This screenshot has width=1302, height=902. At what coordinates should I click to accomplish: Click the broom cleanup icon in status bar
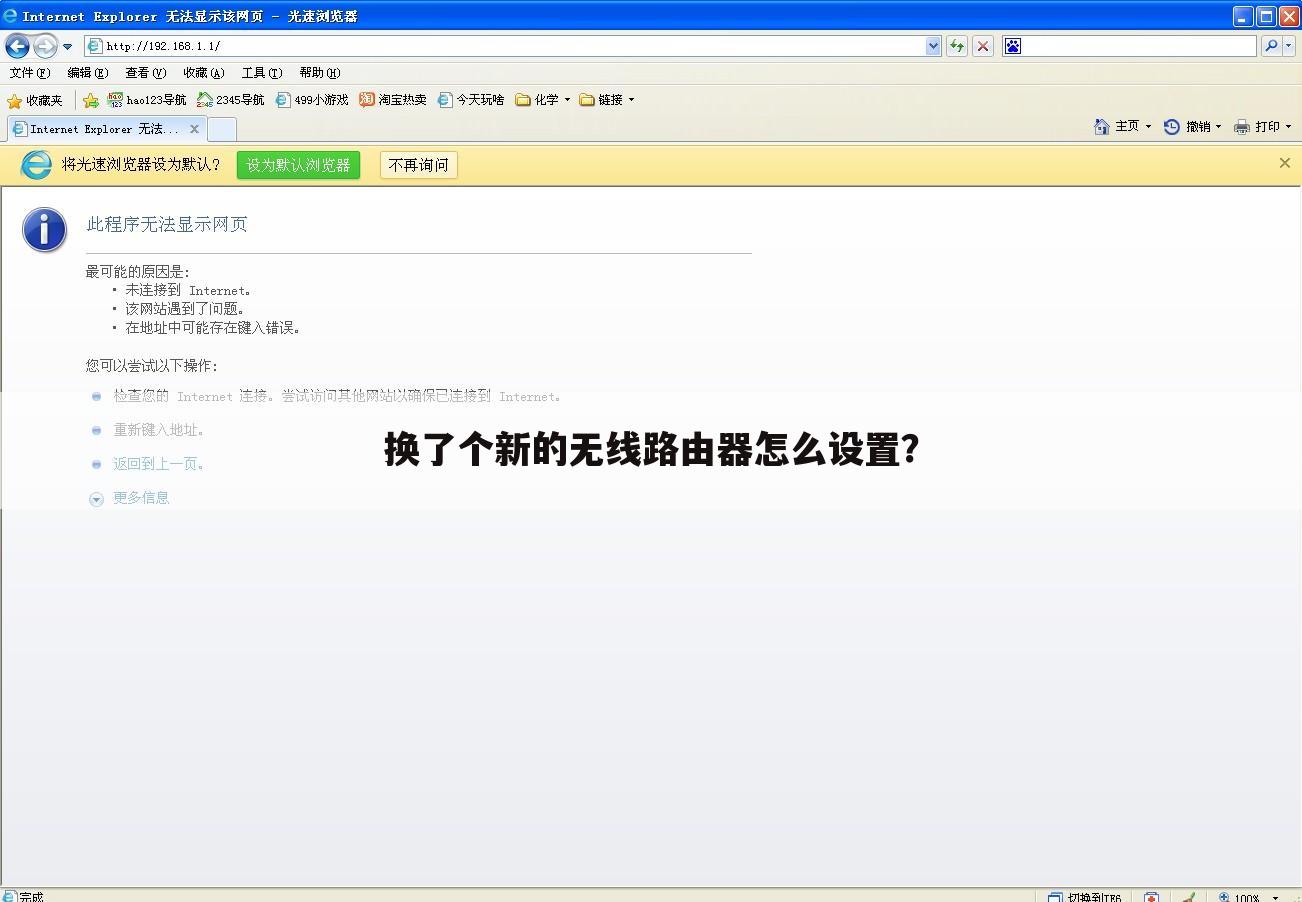pos(1188,897)
